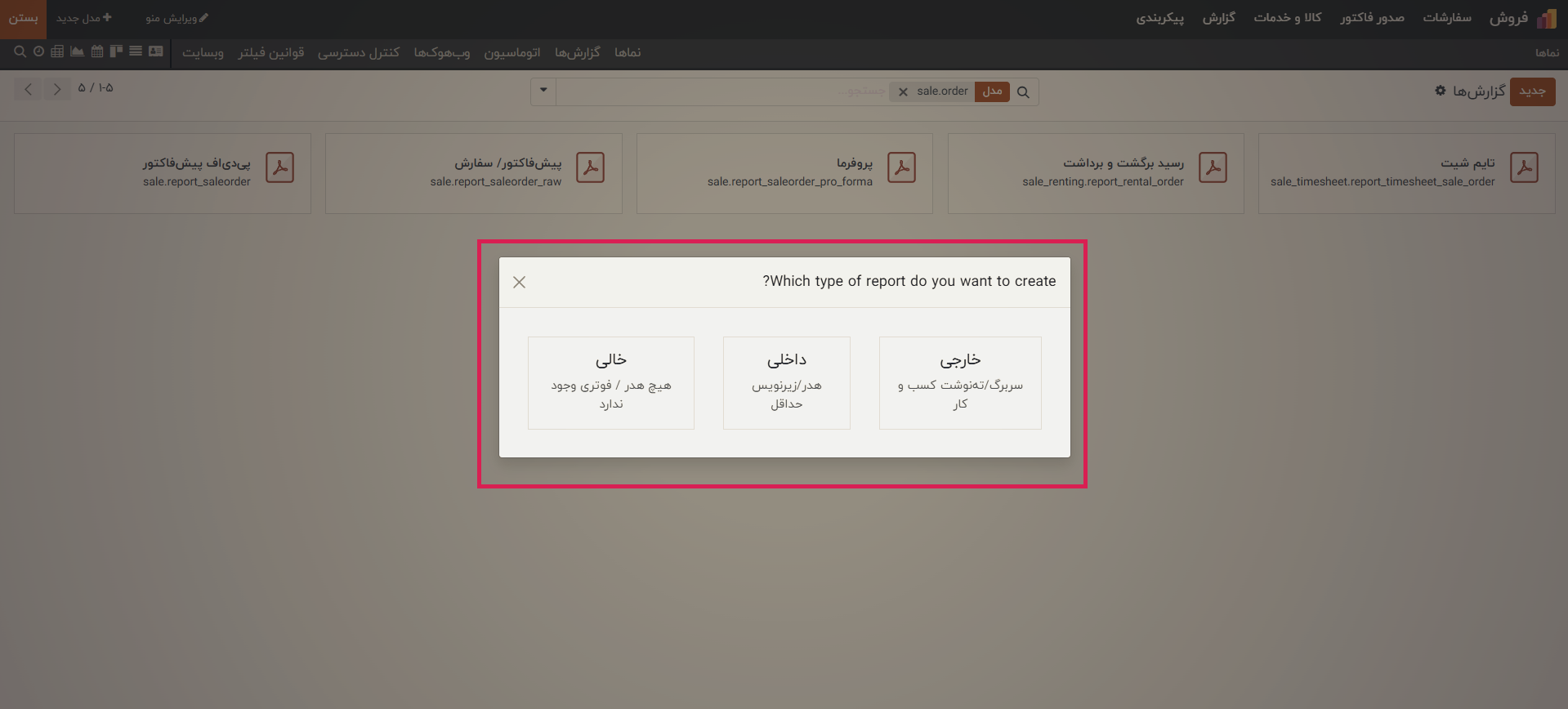Click the pager counter ۱-۵ / ۵

pos(96,88)
